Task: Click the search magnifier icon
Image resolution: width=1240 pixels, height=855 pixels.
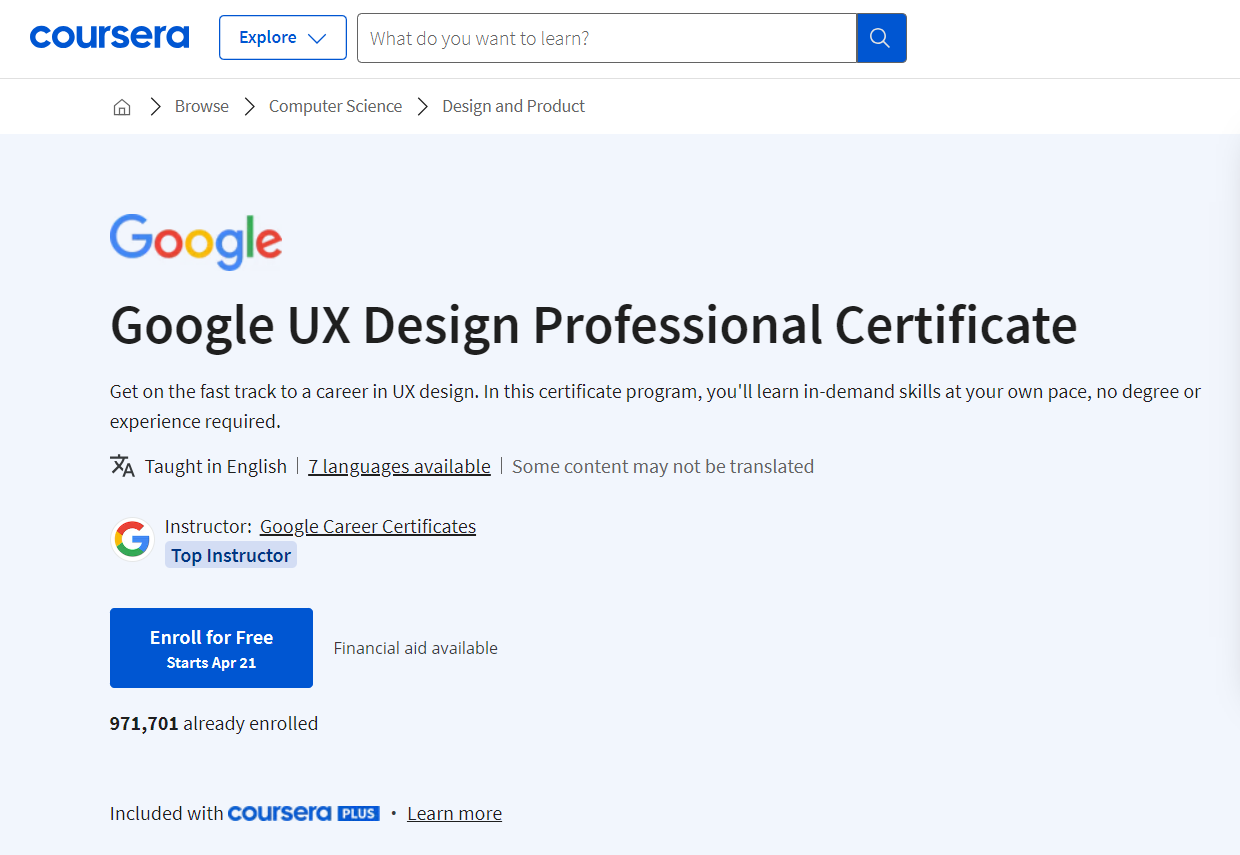Action: tap(880, 37)
